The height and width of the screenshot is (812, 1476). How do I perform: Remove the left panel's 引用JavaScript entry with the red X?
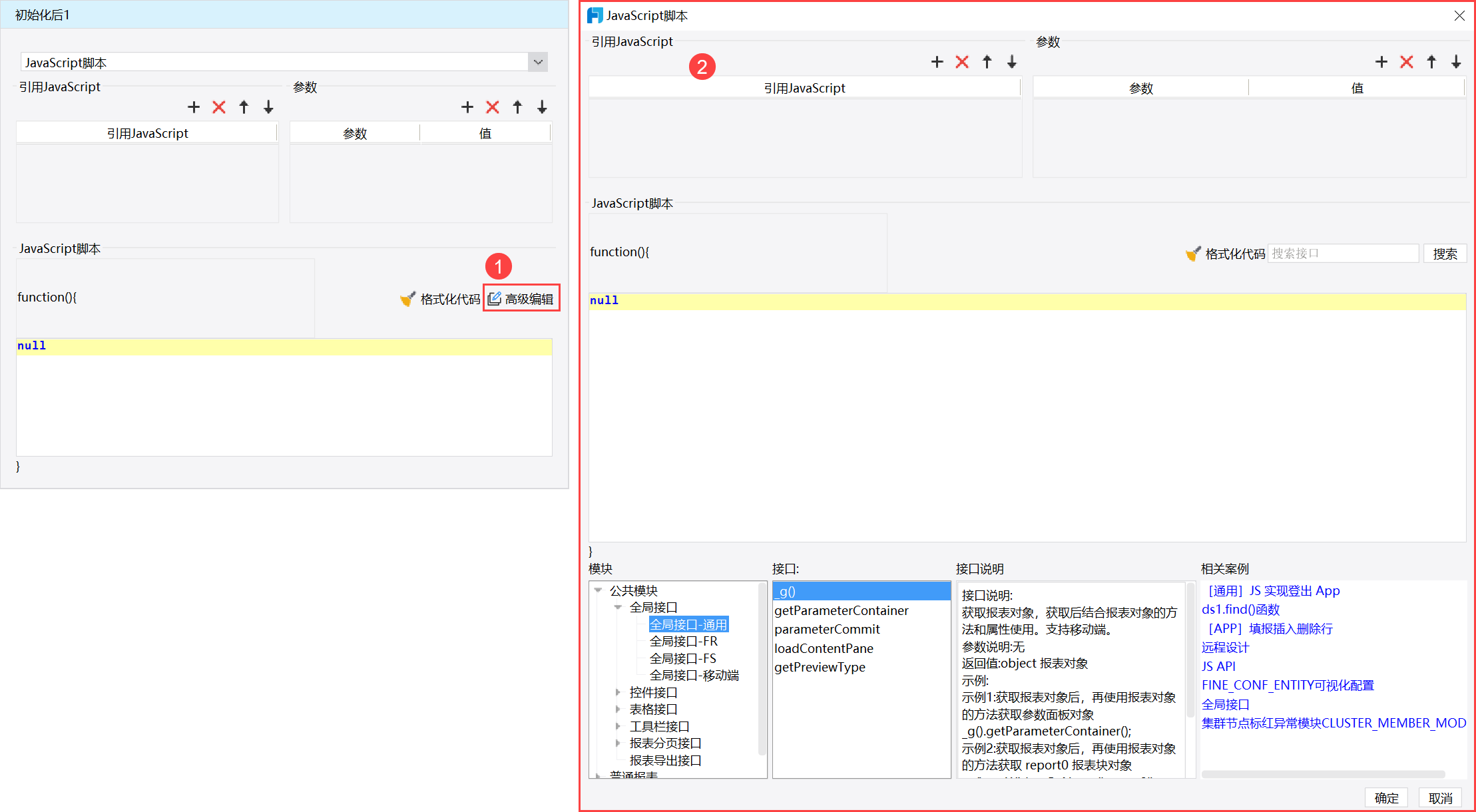[218, 107]
